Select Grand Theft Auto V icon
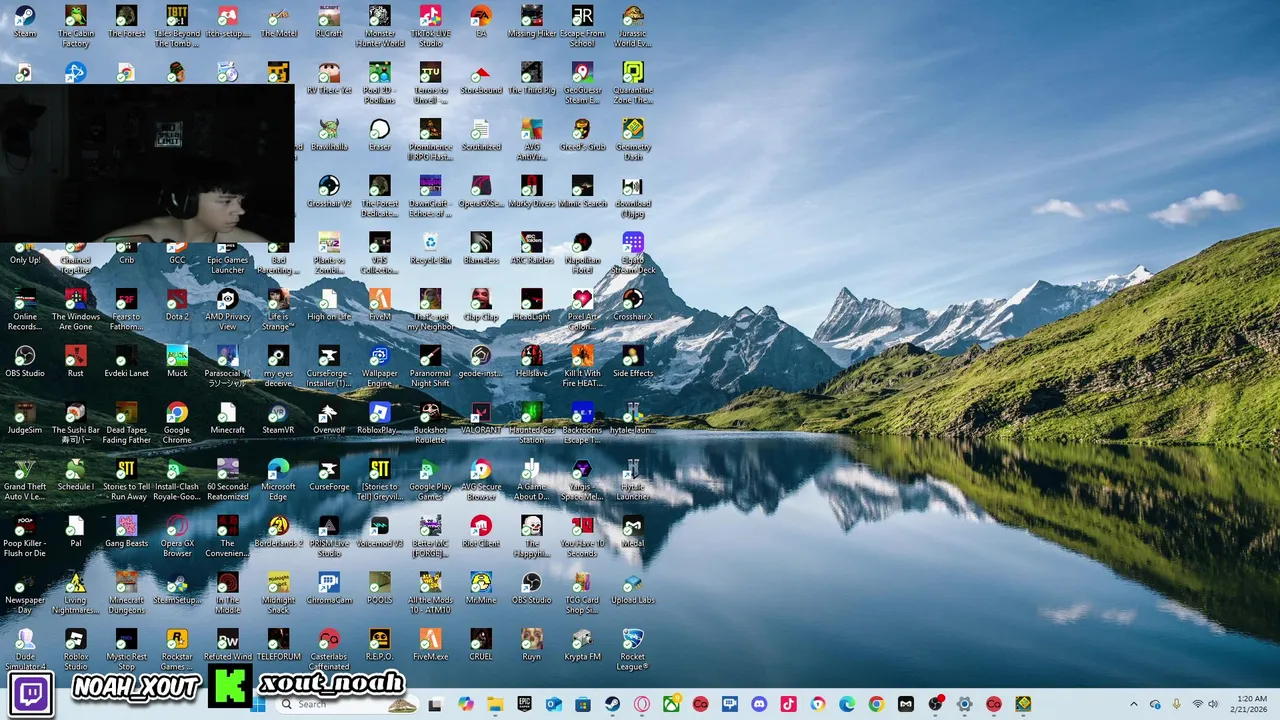The image size is (1280, 720). 25,481
